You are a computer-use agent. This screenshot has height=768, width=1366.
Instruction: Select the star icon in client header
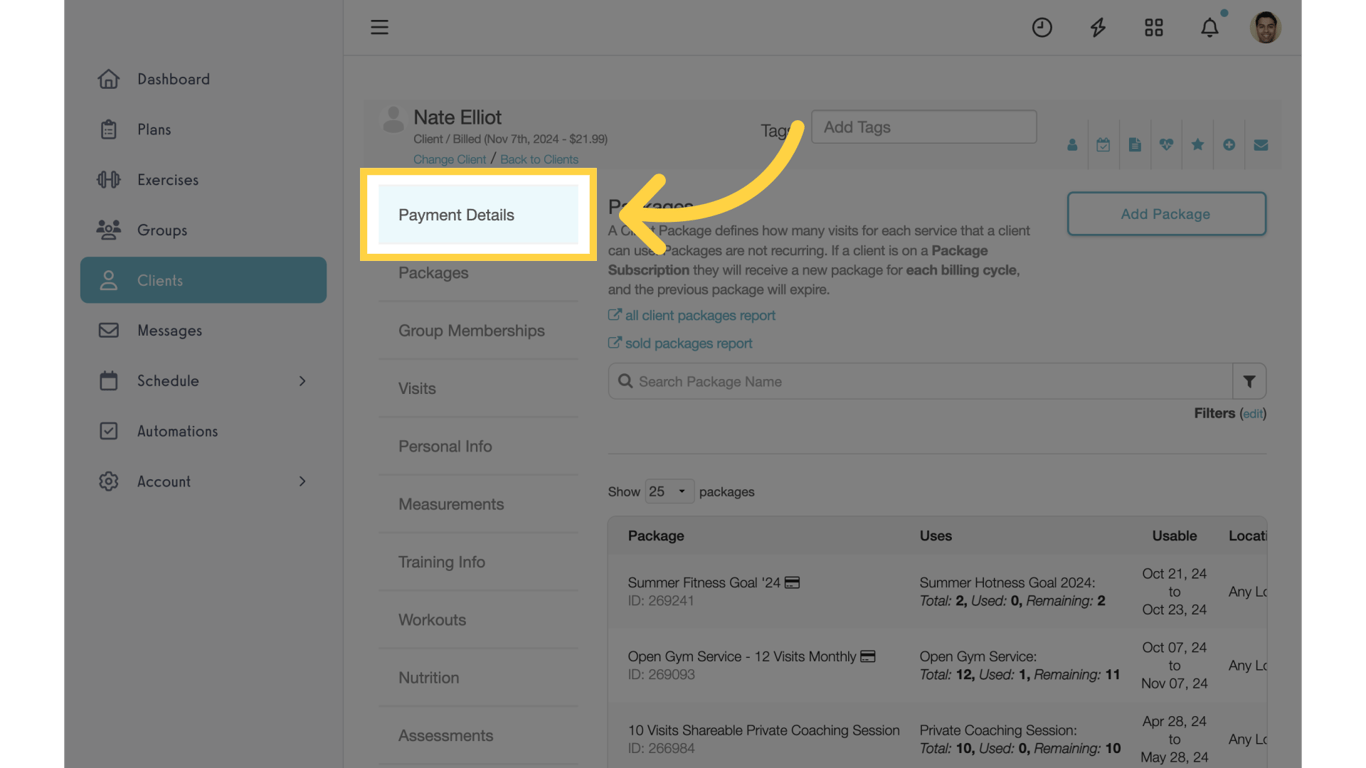click(x=1198, y=145)
